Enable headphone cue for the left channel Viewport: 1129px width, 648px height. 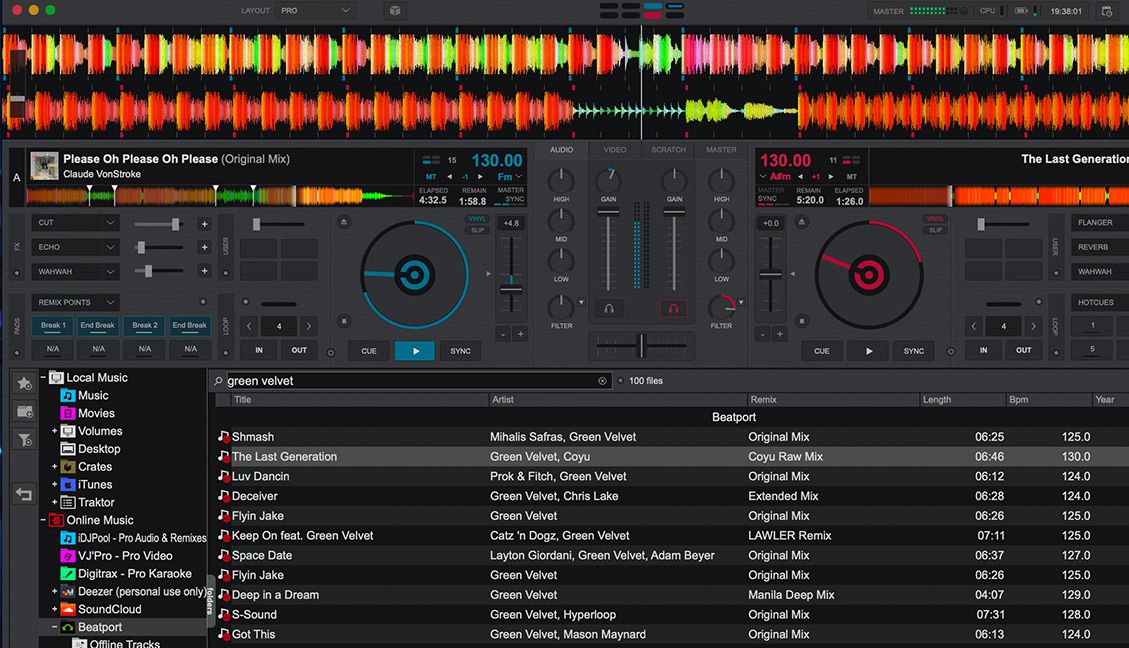coord(609,309)
